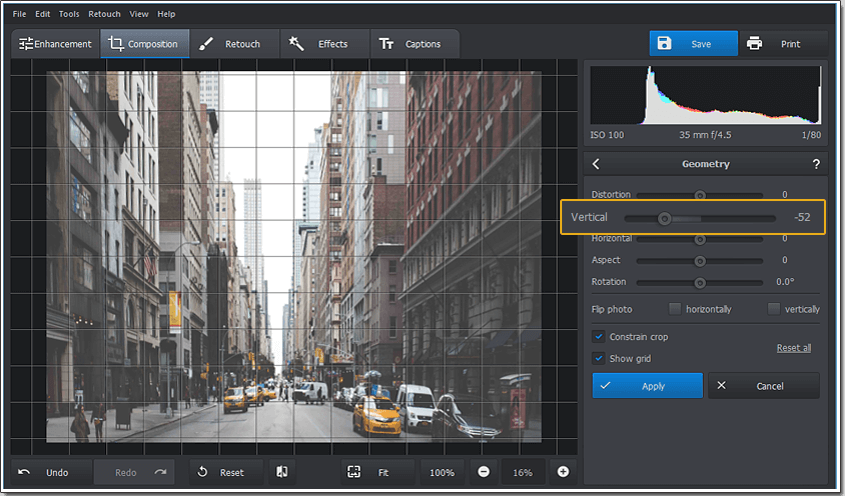Viewport: 845px width, 496px height.
Task: Click the 16% zoom level field
Action: click(523, 472)
